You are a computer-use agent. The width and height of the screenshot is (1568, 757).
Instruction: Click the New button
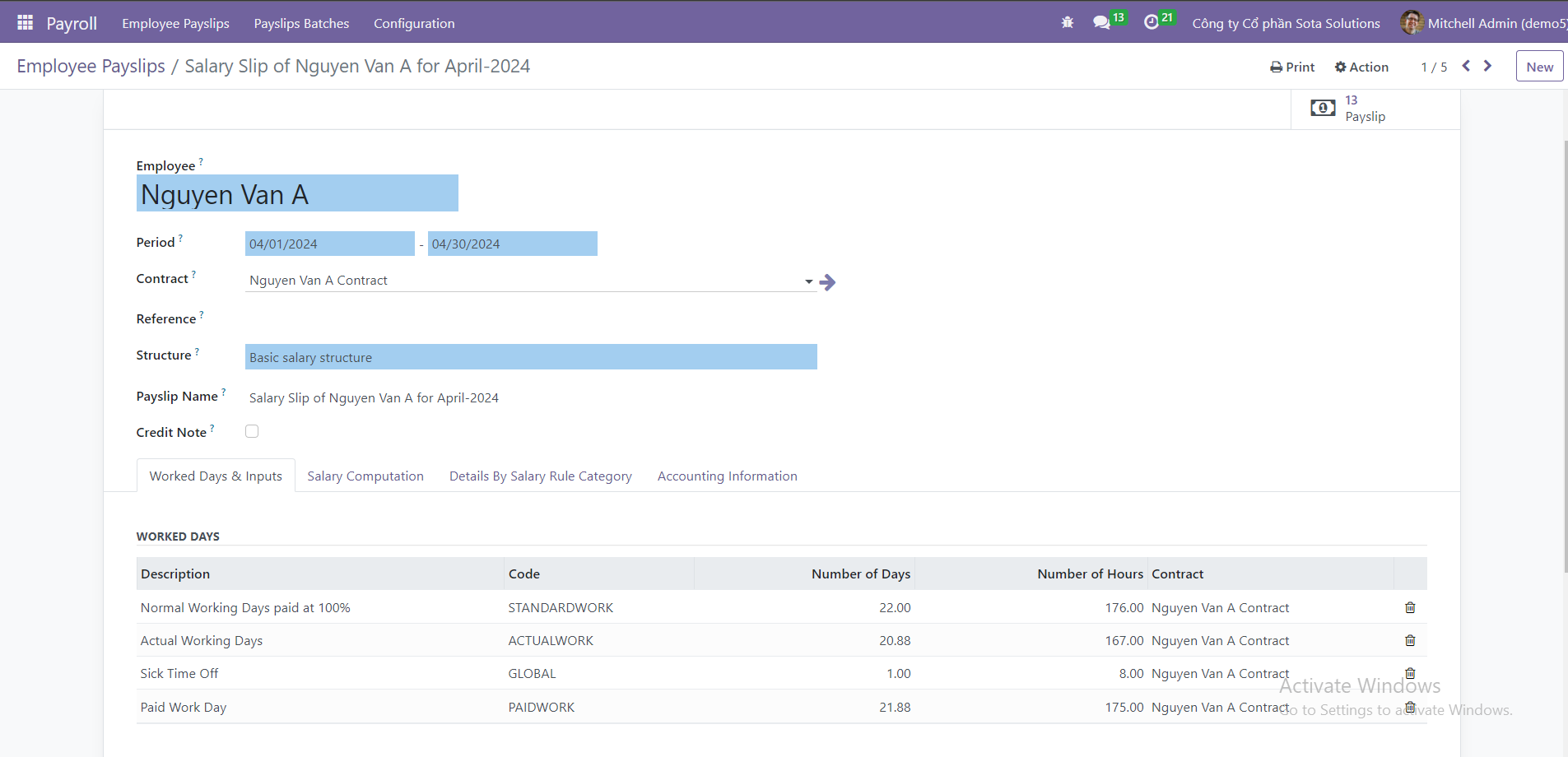[1539, 67]
